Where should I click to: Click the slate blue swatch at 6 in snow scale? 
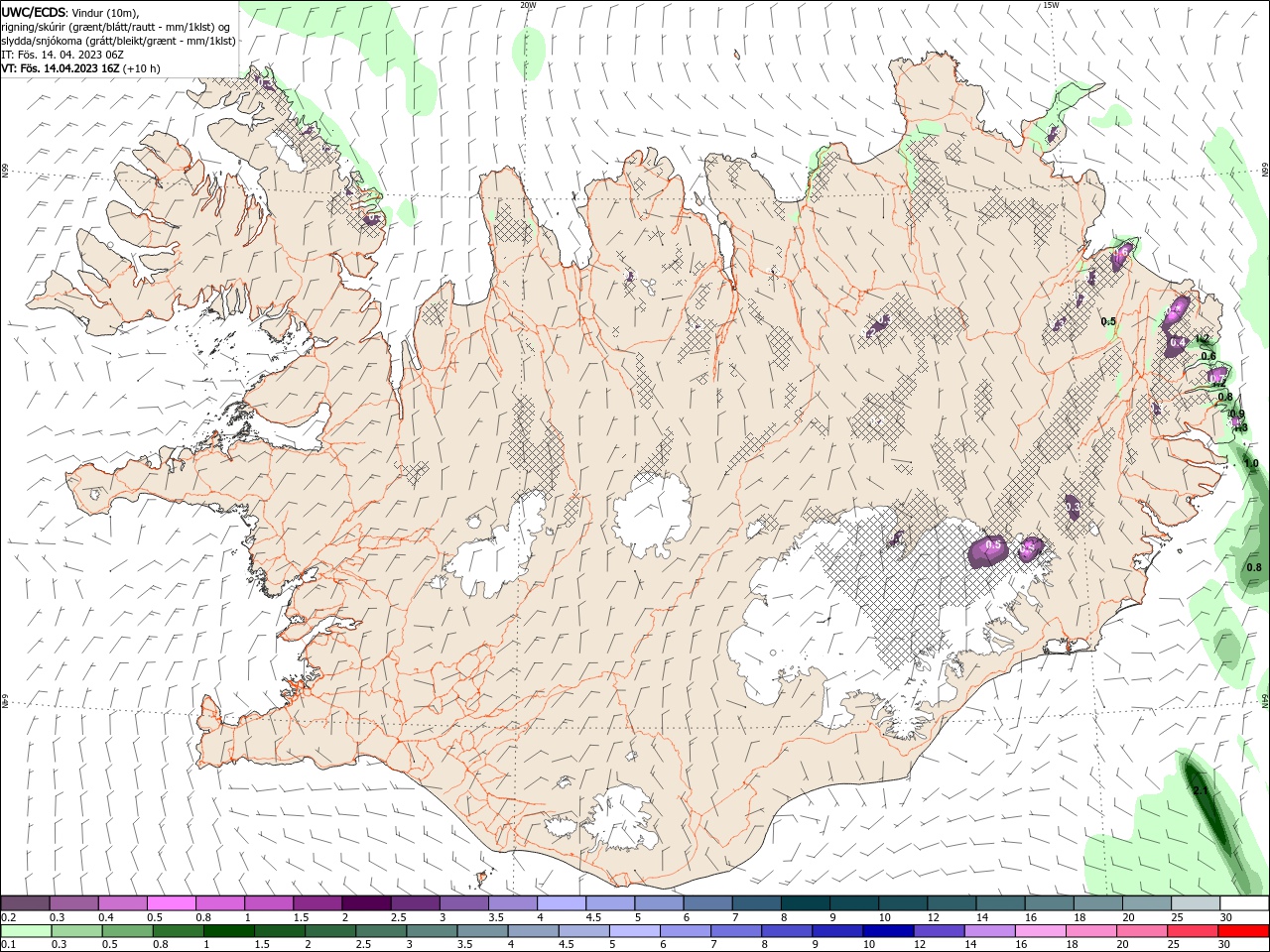(705, 903)
